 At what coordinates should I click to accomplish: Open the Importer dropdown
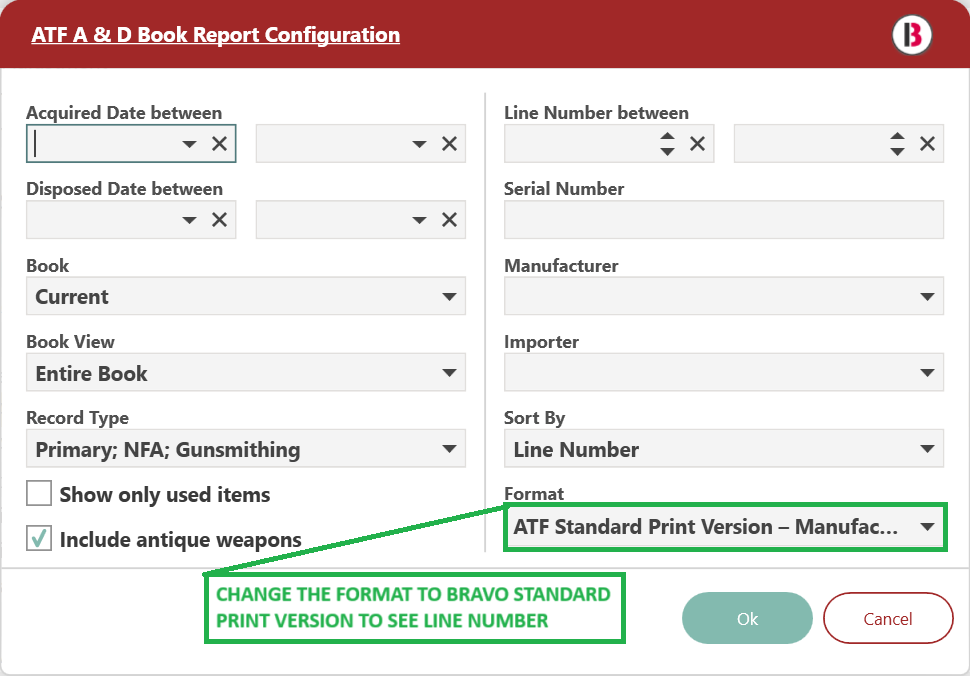[x=724, y=372]
